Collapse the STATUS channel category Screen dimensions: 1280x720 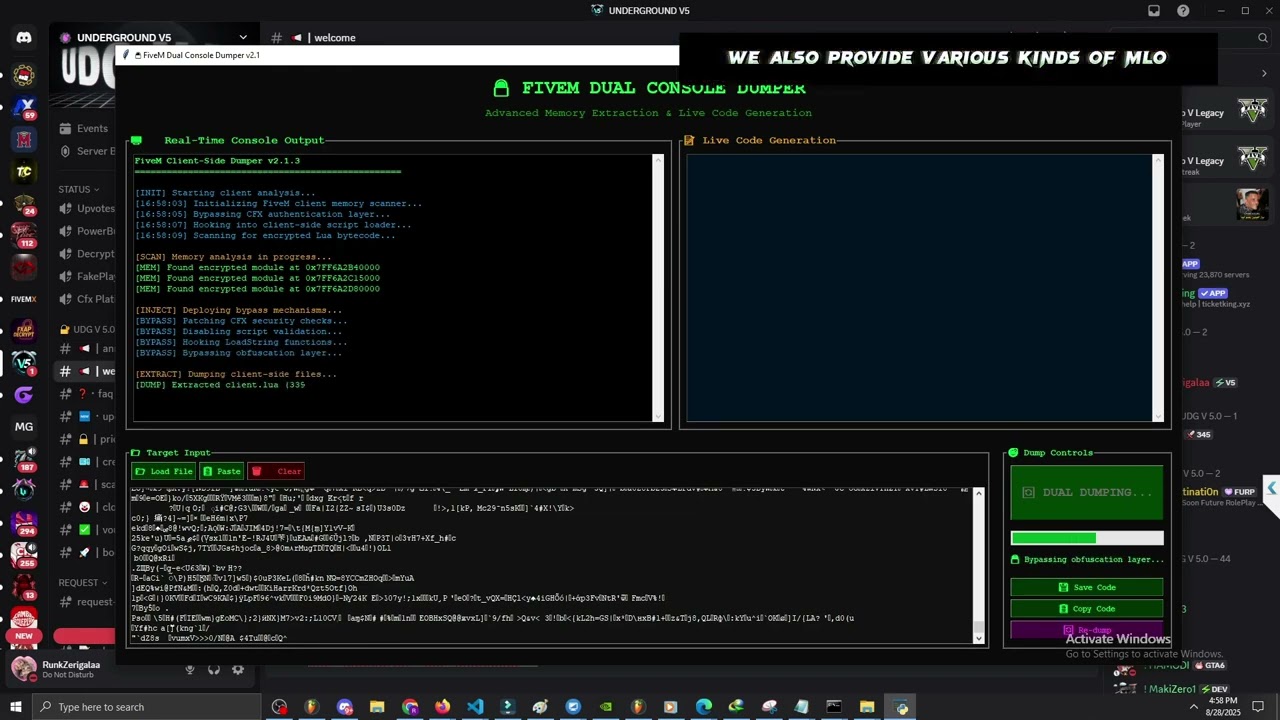coord(79,189)
